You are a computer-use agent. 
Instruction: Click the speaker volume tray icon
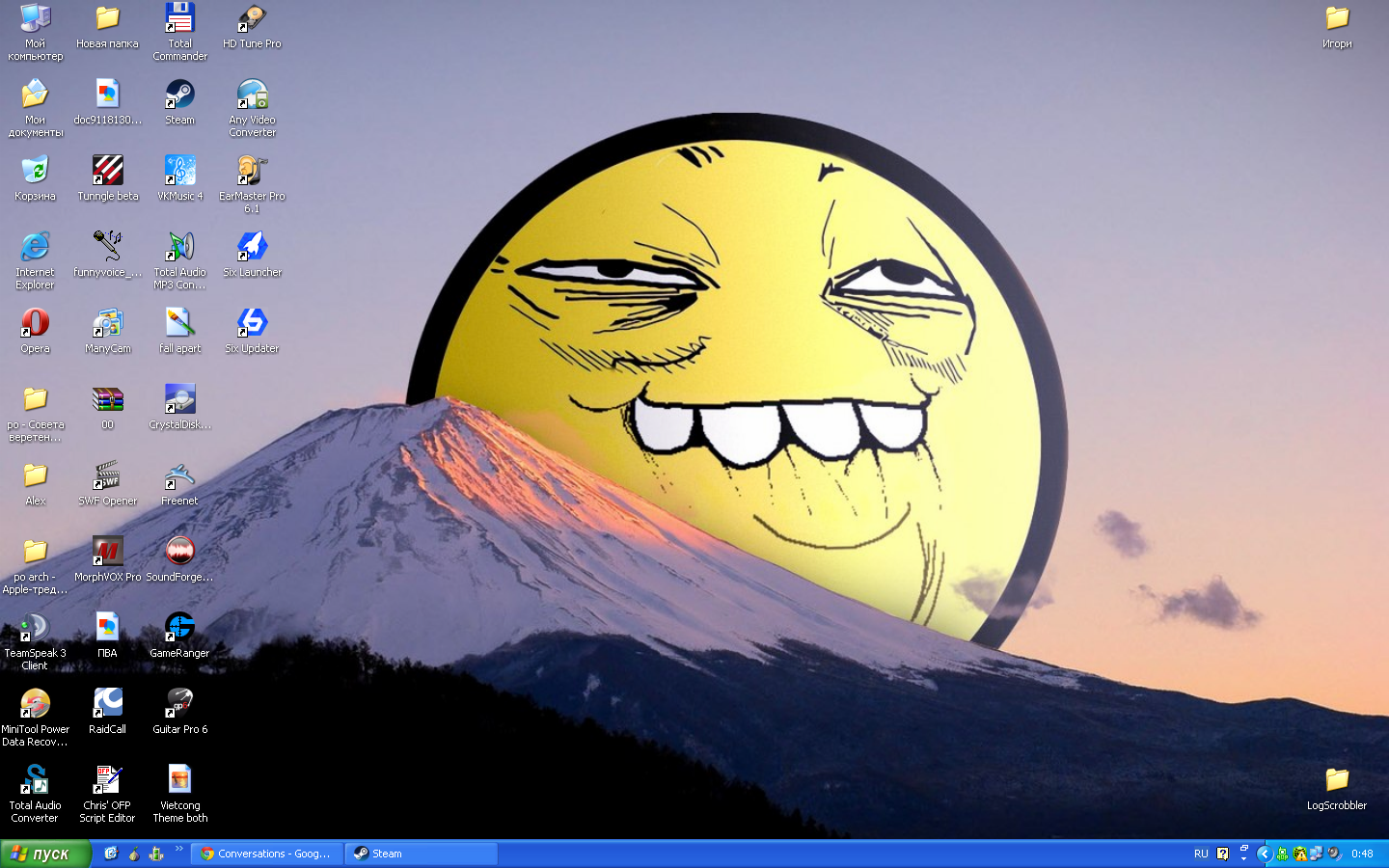pos(1334,854)
